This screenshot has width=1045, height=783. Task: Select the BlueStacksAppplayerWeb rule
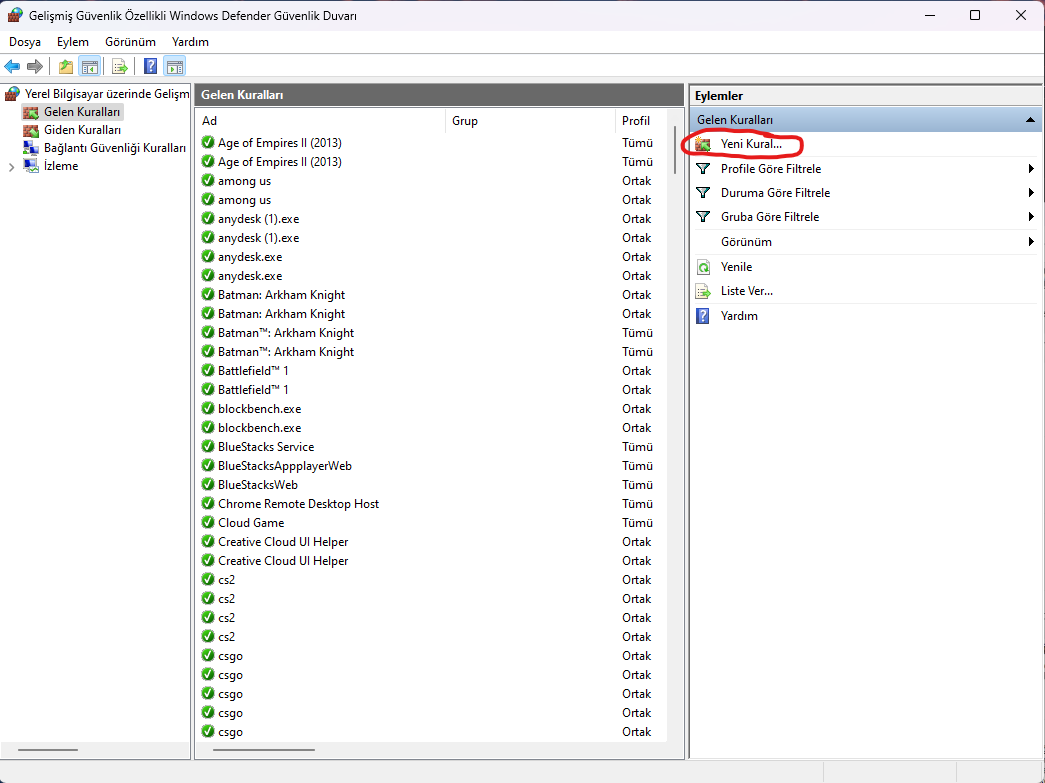coord(285,466)
